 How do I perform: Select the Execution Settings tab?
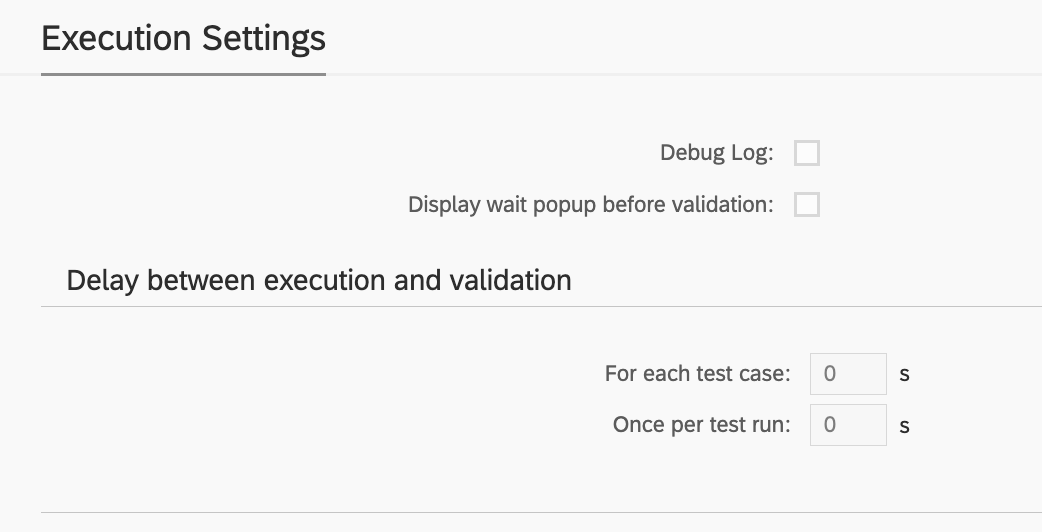click(x=183, y=39)
